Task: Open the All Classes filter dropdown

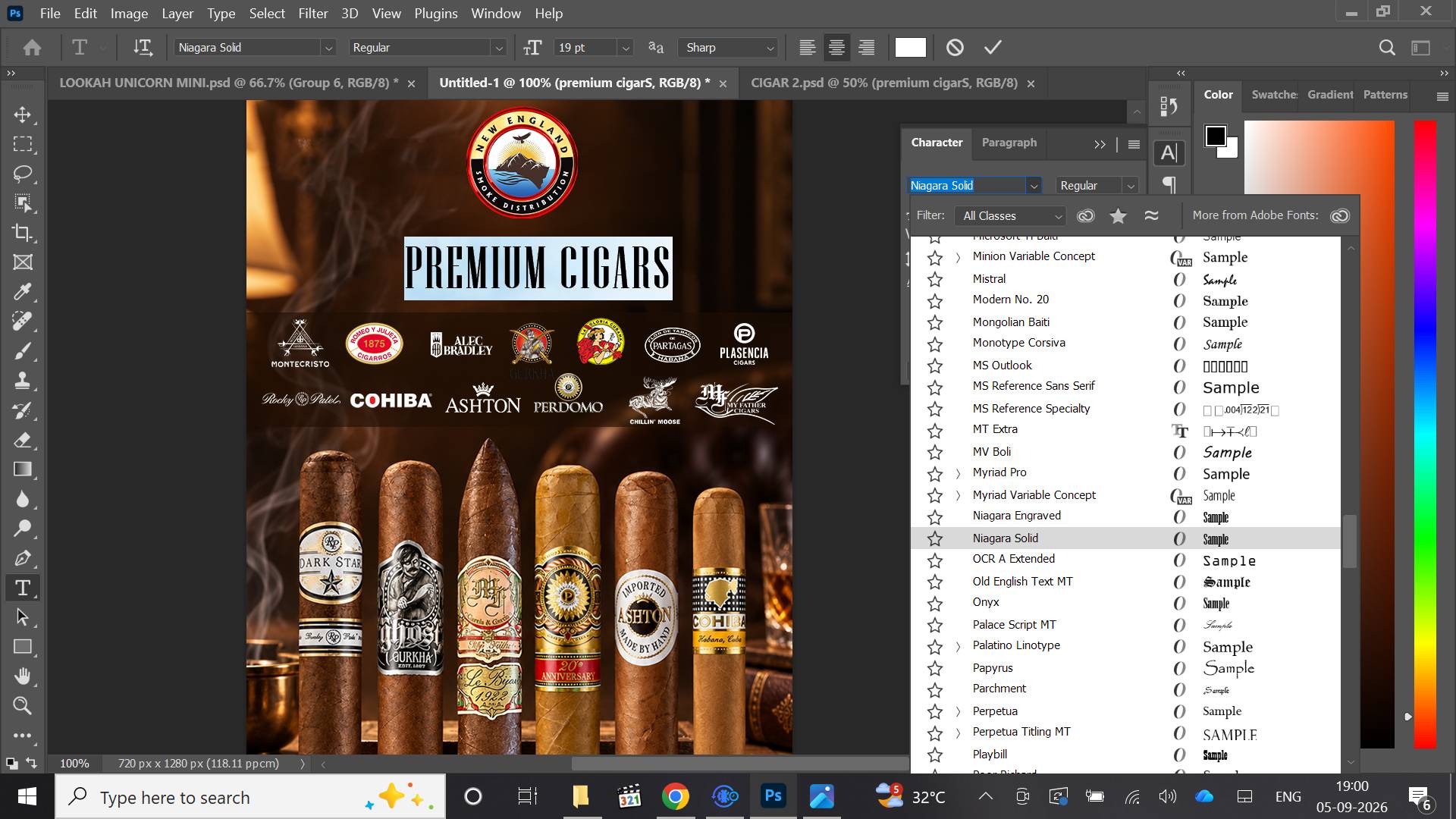Action: coord(1011,216)
